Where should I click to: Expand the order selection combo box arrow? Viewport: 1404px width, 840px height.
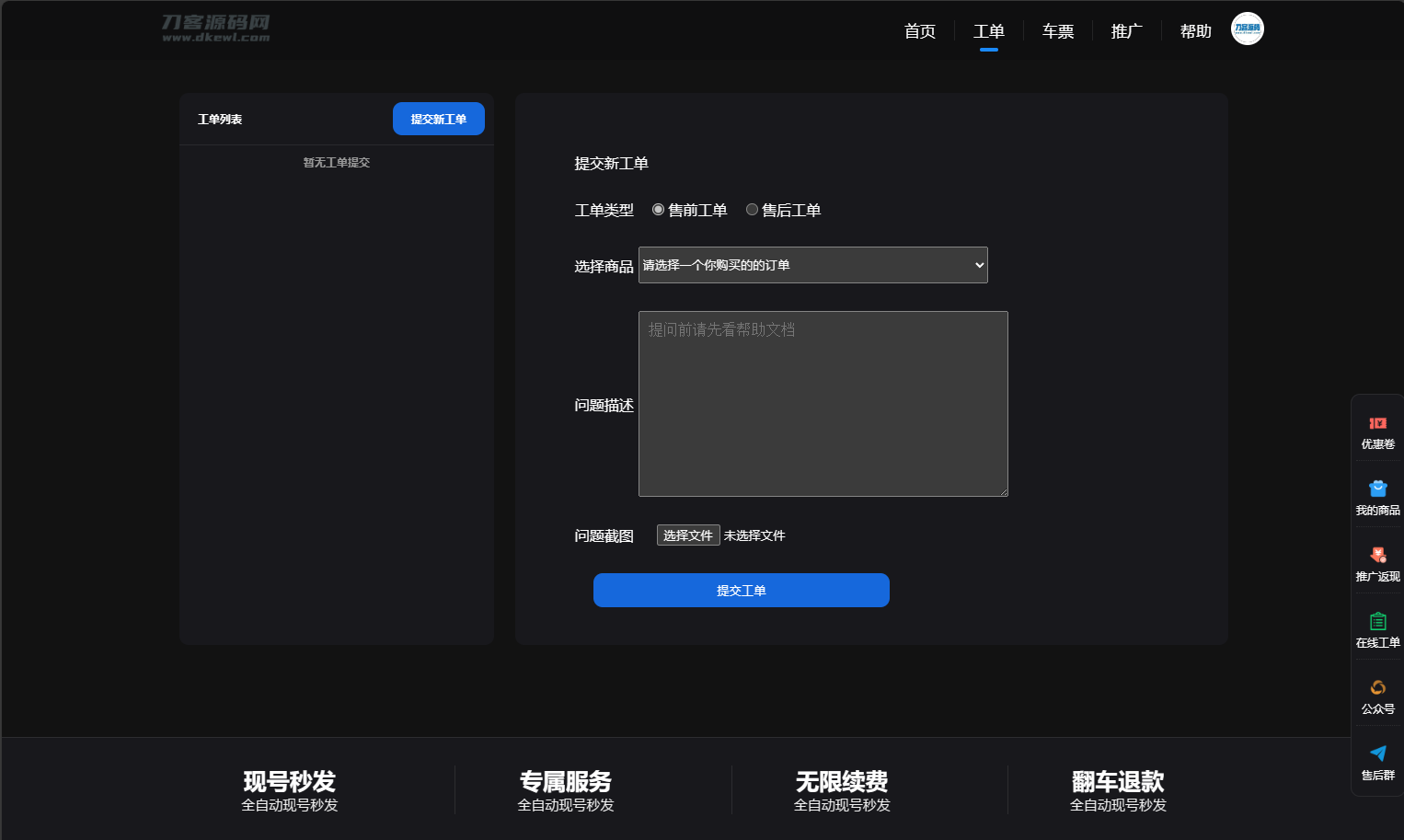(977, 265)
